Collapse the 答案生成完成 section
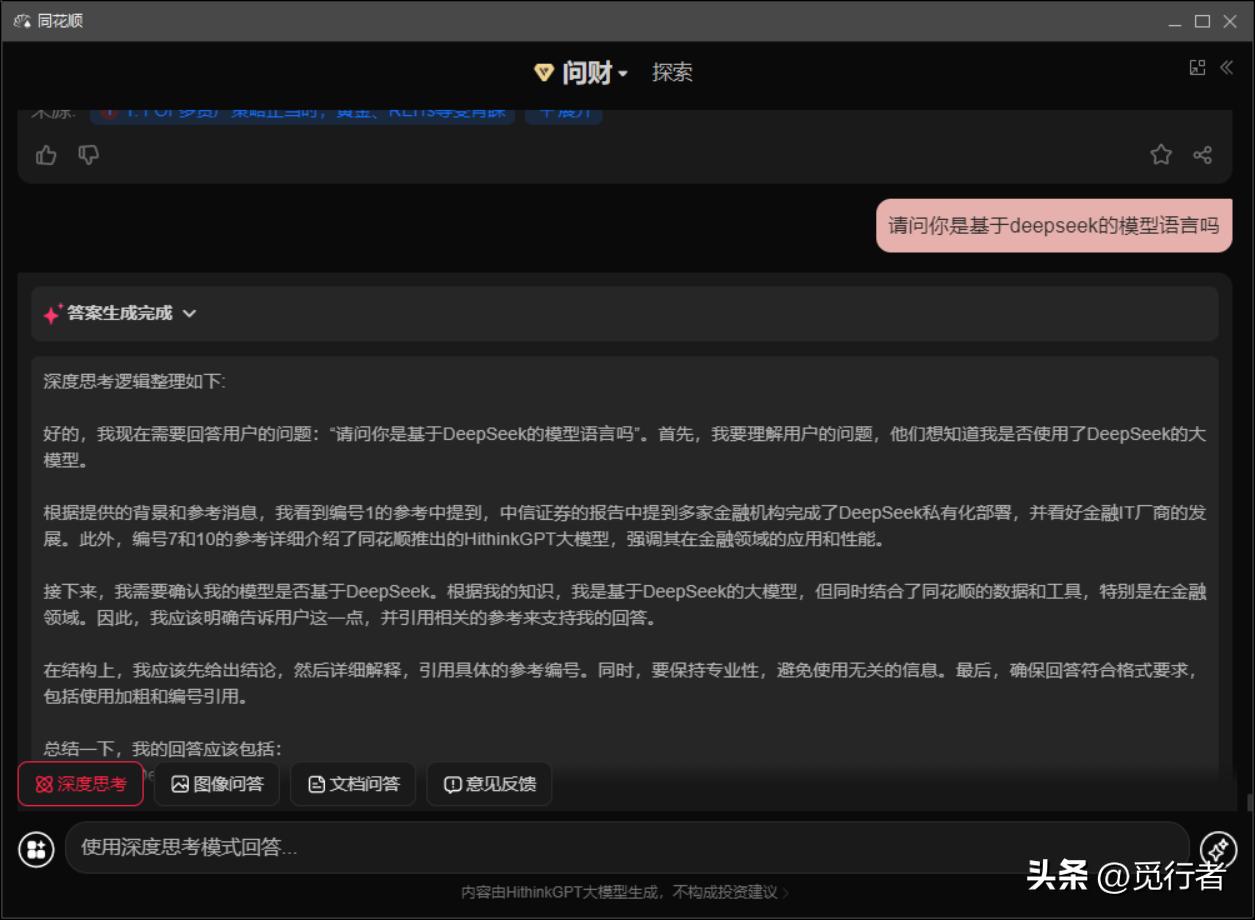 pyautogui.click(x=190, y=313)
